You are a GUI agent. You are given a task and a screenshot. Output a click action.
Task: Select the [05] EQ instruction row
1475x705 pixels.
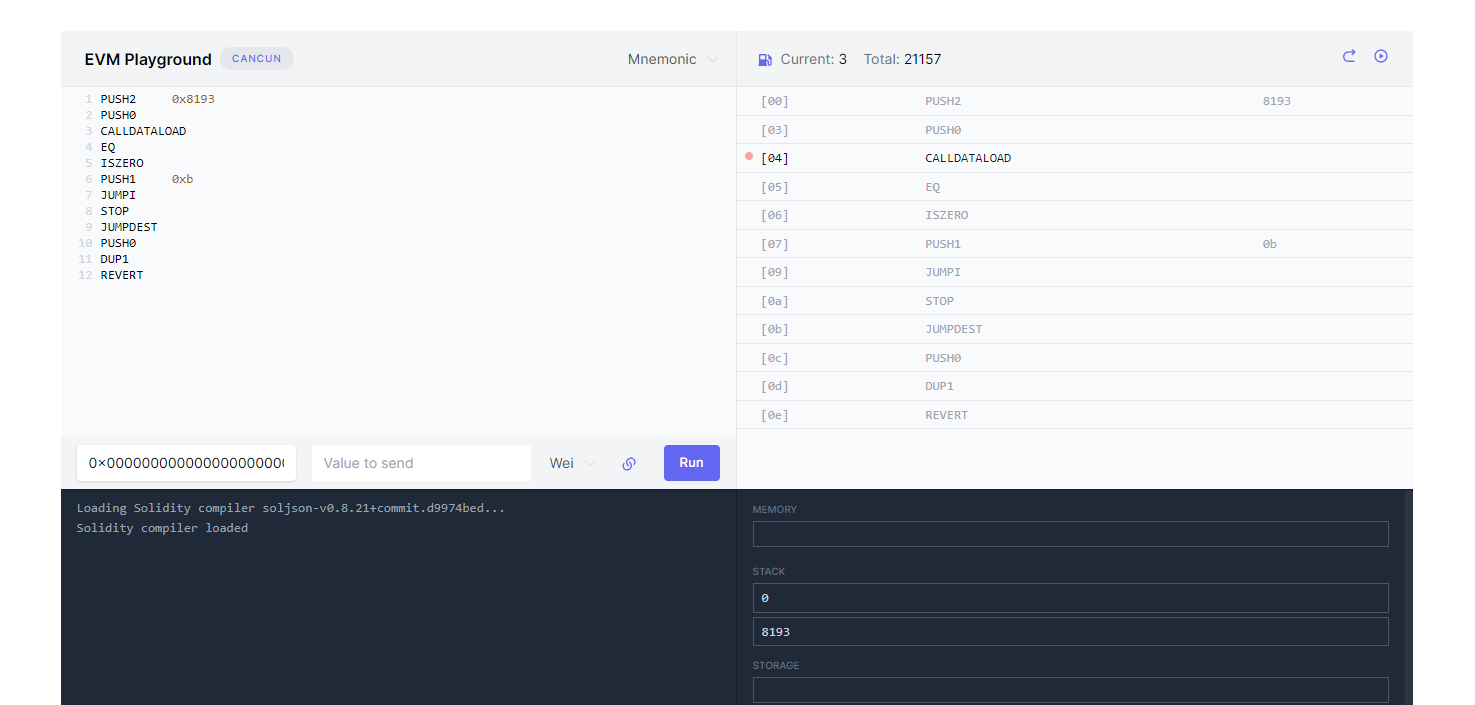pos(1074,187)
